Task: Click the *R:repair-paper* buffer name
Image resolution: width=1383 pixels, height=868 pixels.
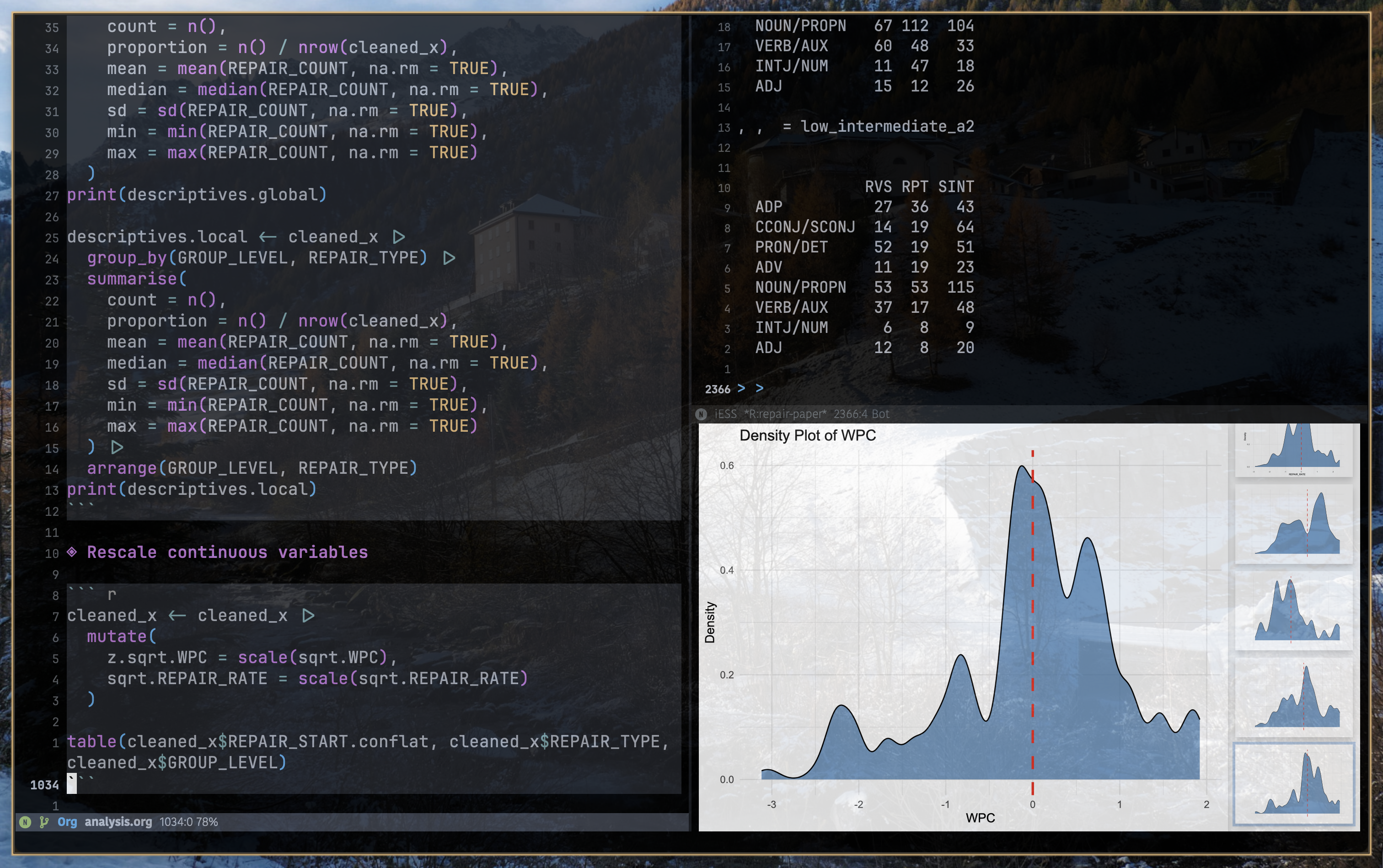Action: (x=785, y=414)
